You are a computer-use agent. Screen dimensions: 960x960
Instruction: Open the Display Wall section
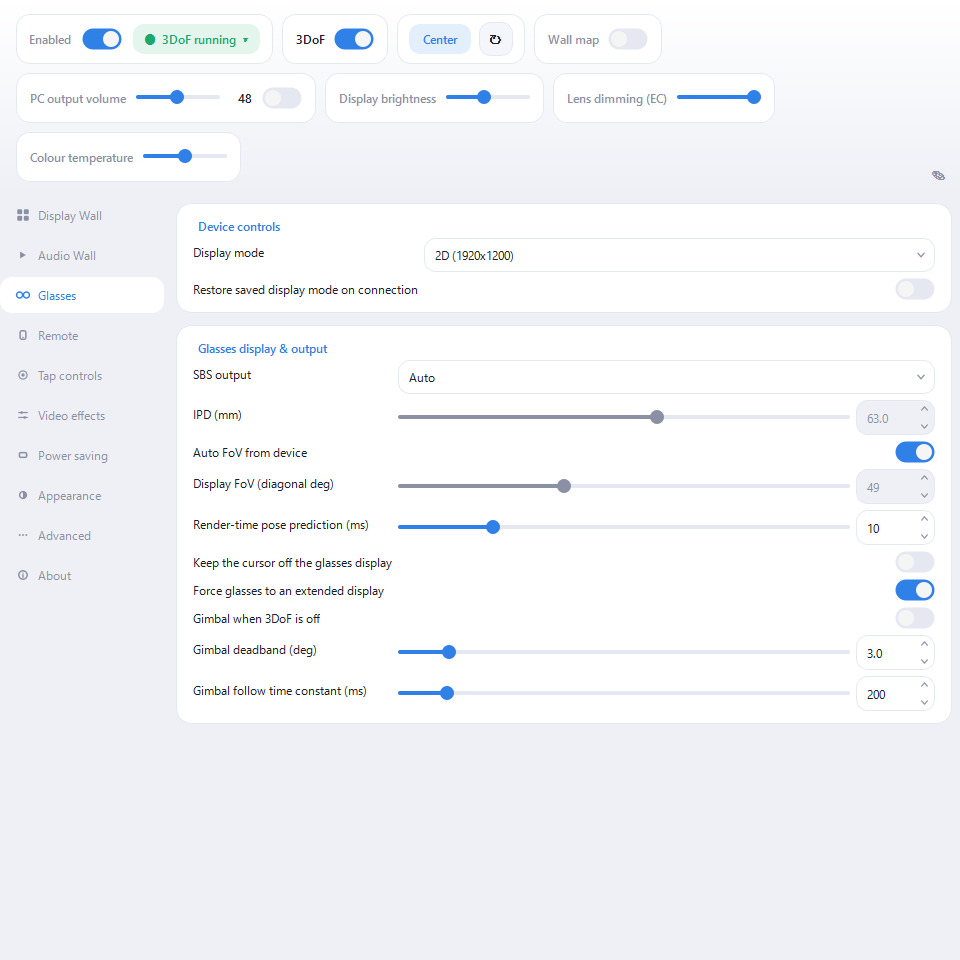tap(82, 216)
